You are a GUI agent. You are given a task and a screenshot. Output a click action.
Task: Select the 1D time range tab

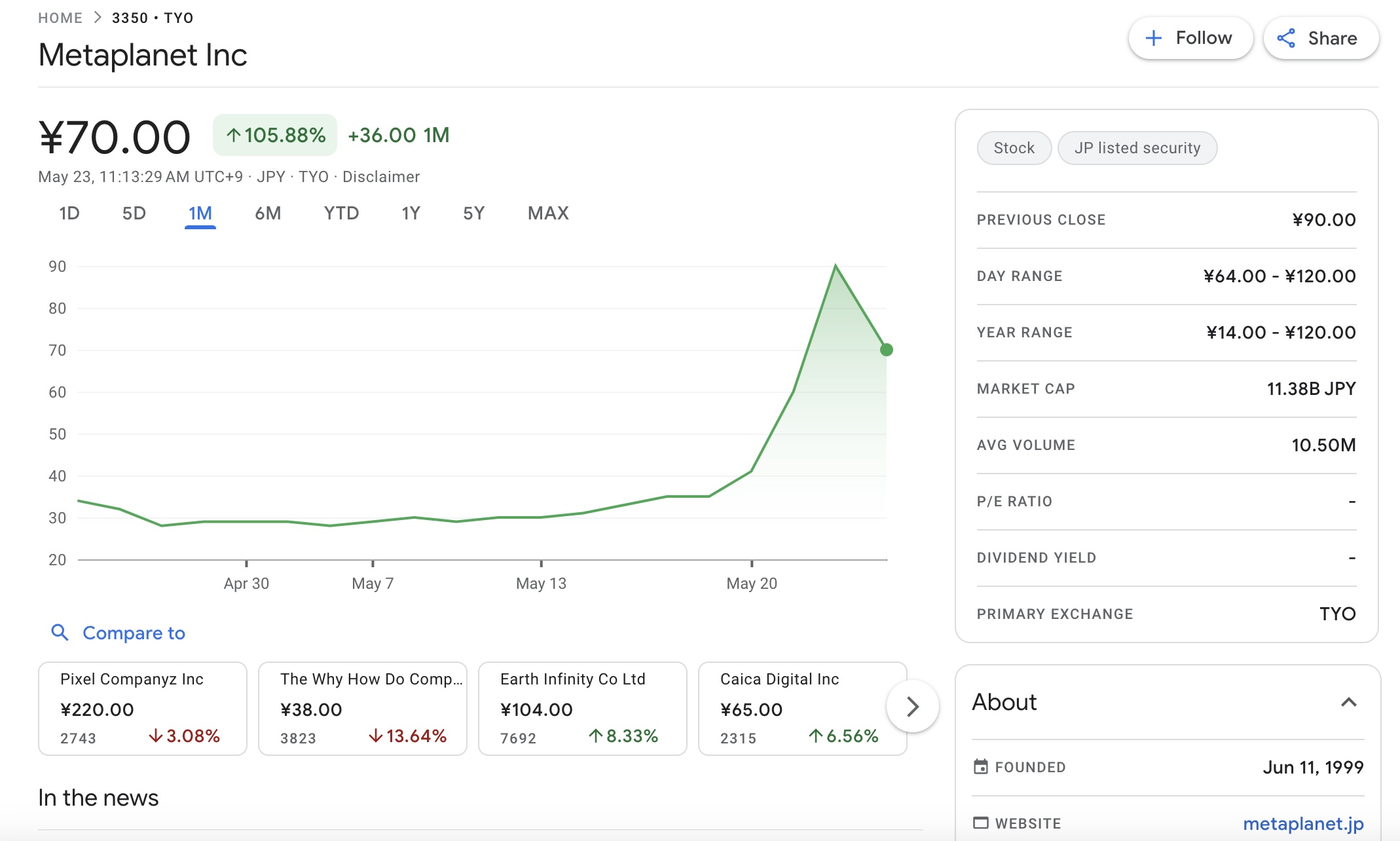click(69, 213)
